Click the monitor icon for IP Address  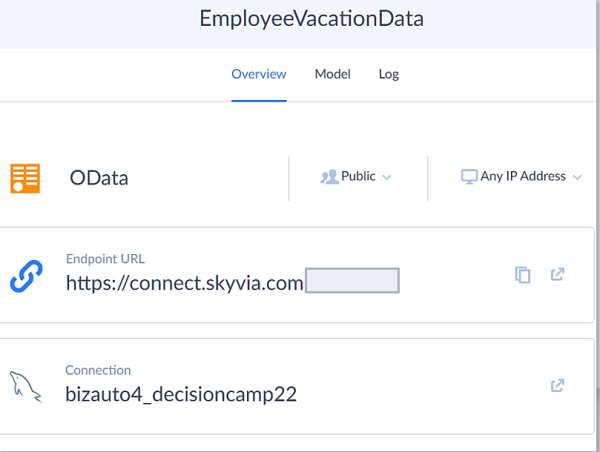[468, 177]
